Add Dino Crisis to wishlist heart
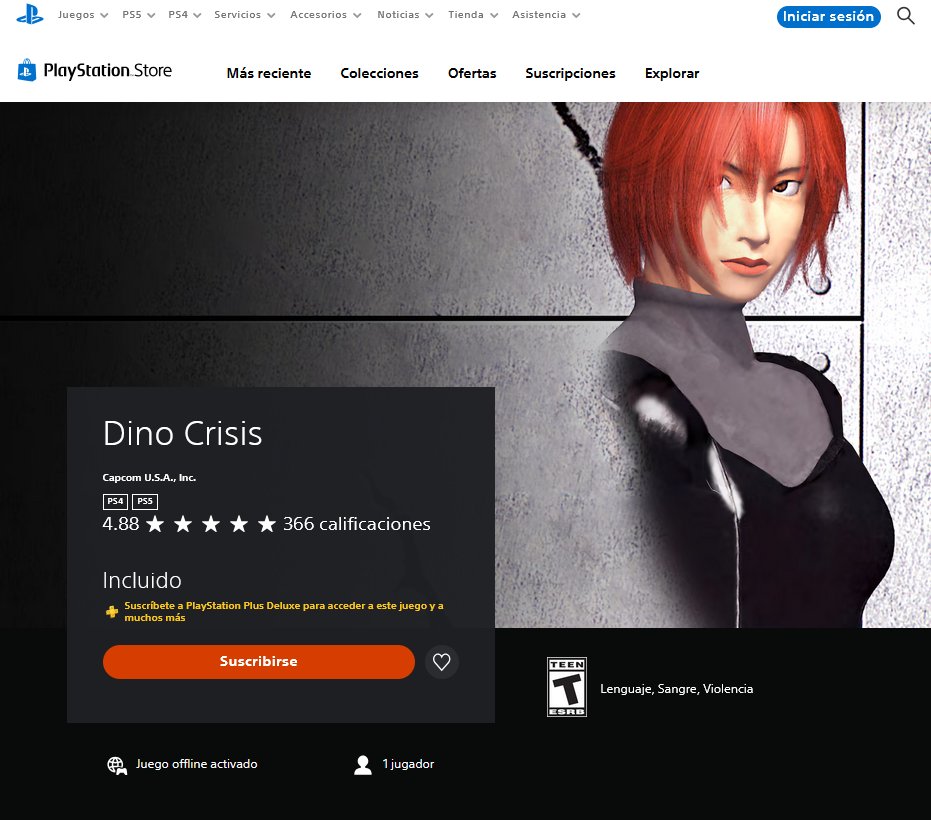 [441, 661]
